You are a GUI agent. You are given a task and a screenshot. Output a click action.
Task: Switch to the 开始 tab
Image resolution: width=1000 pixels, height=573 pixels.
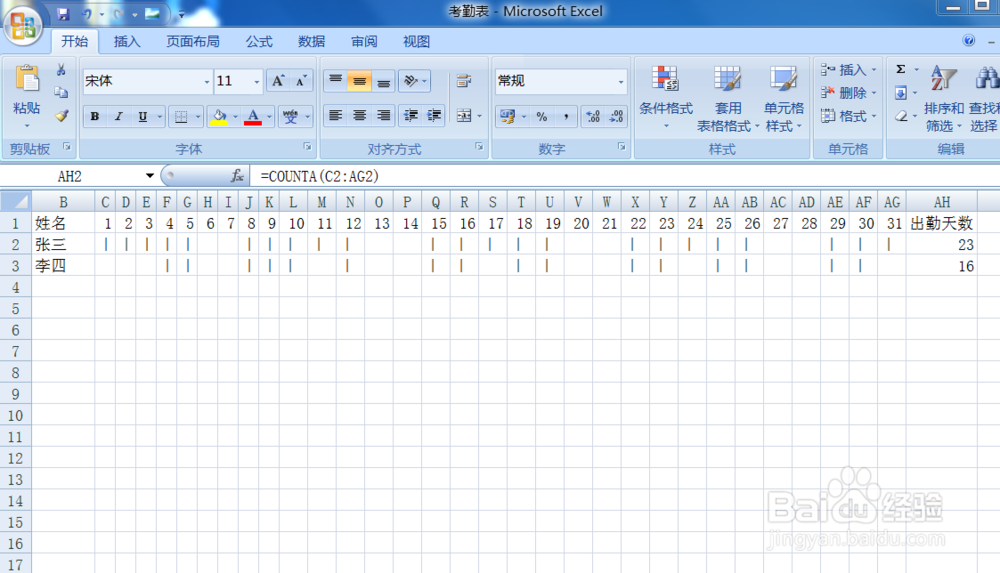(75, 41)
